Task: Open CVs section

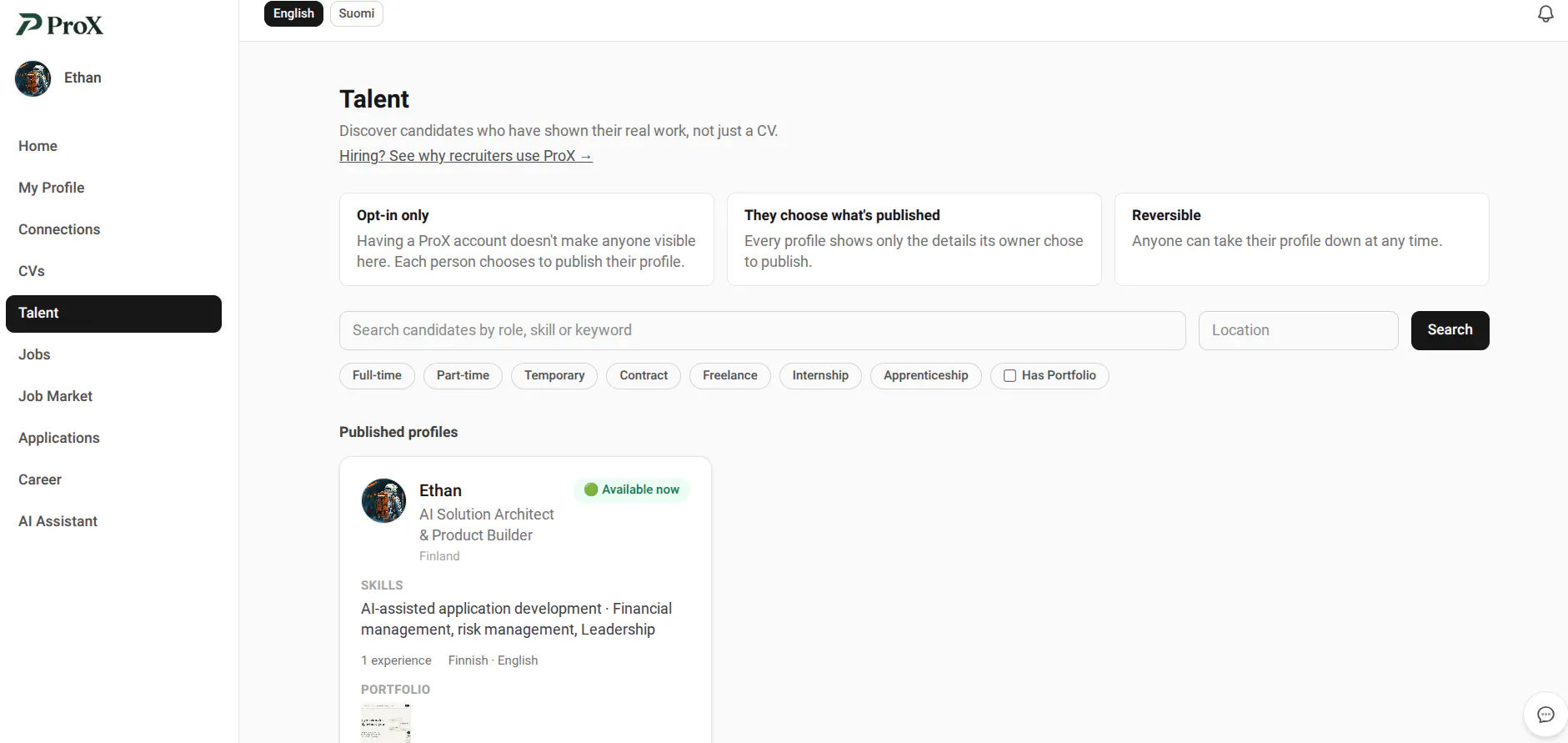Action: (x=113, y=271)
